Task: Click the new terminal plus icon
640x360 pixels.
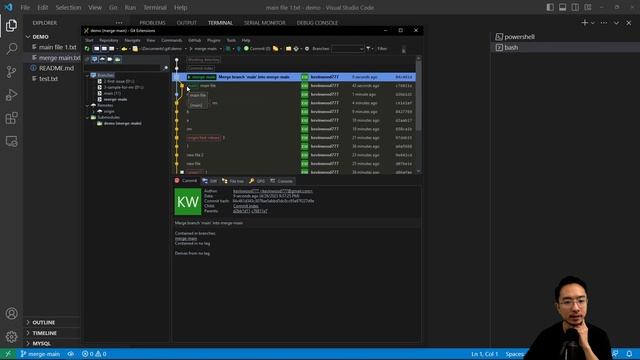Action: (584, 23)
